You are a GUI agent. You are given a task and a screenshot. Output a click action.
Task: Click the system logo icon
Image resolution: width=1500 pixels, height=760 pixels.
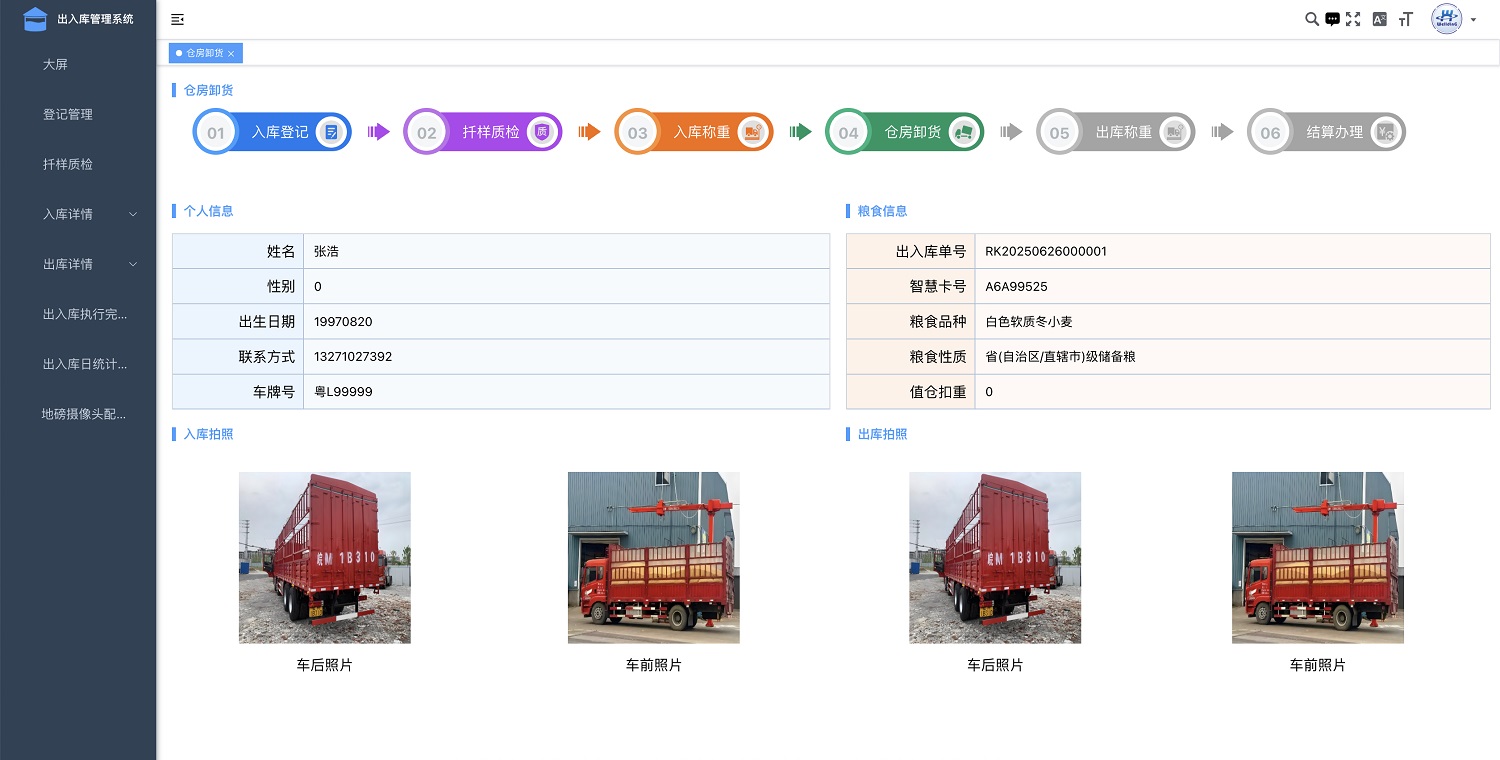click(x=35, y=19)
